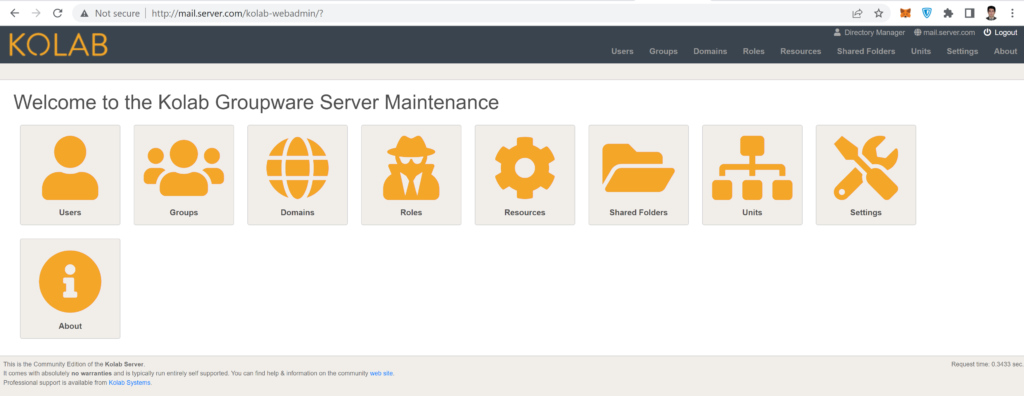The width and height of the screenshot is (1024, 396).
Task: Go back with browser back arrow
Action: click(15, 13)
